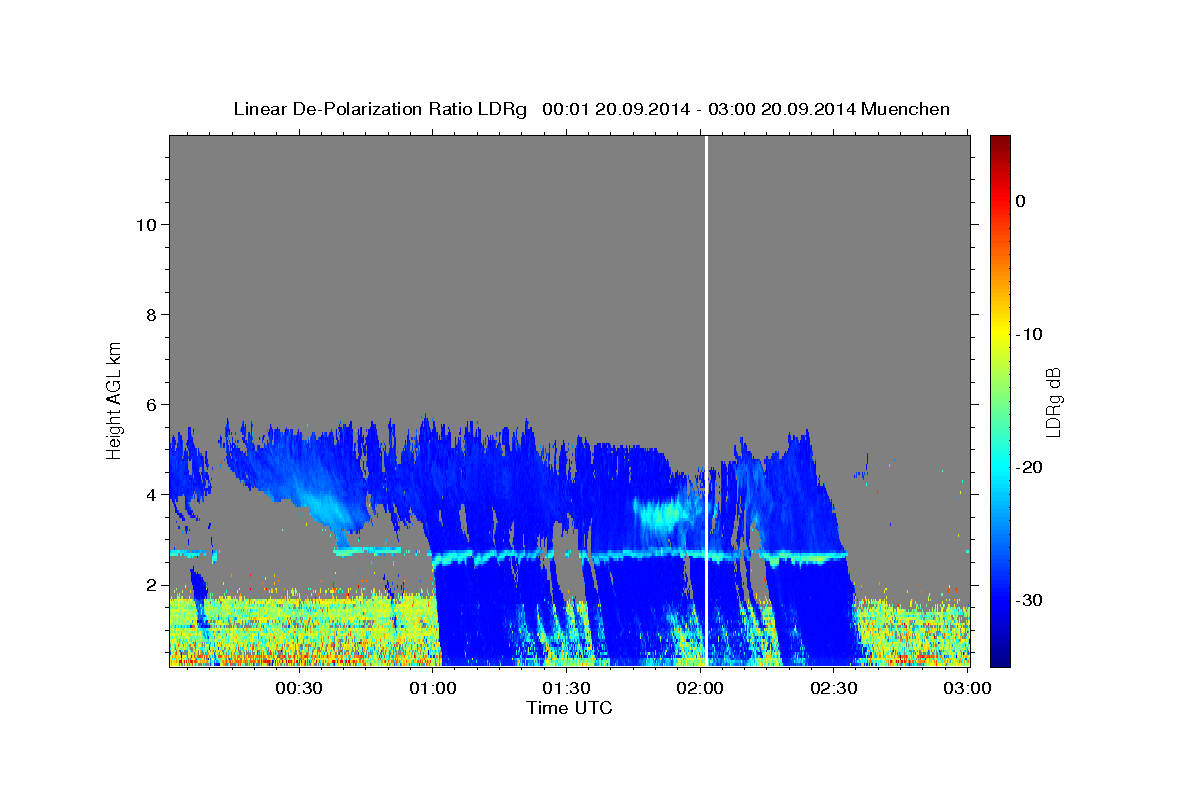Click the colorbar label -30
This screenshot has width=1200, height=800.
(x=1029, y=600)
